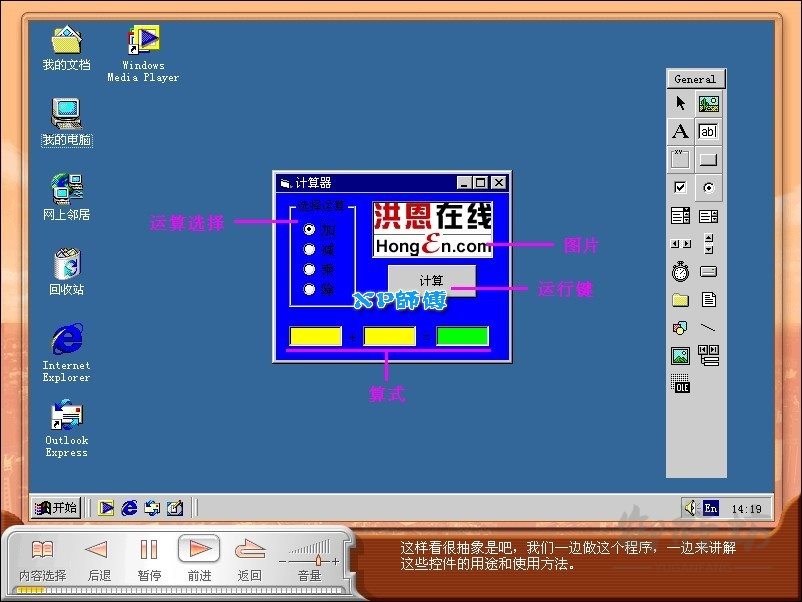Screen dimensions: 802x602
Task: Select the 乘 radio option in calculator
Action: (309, 269)
